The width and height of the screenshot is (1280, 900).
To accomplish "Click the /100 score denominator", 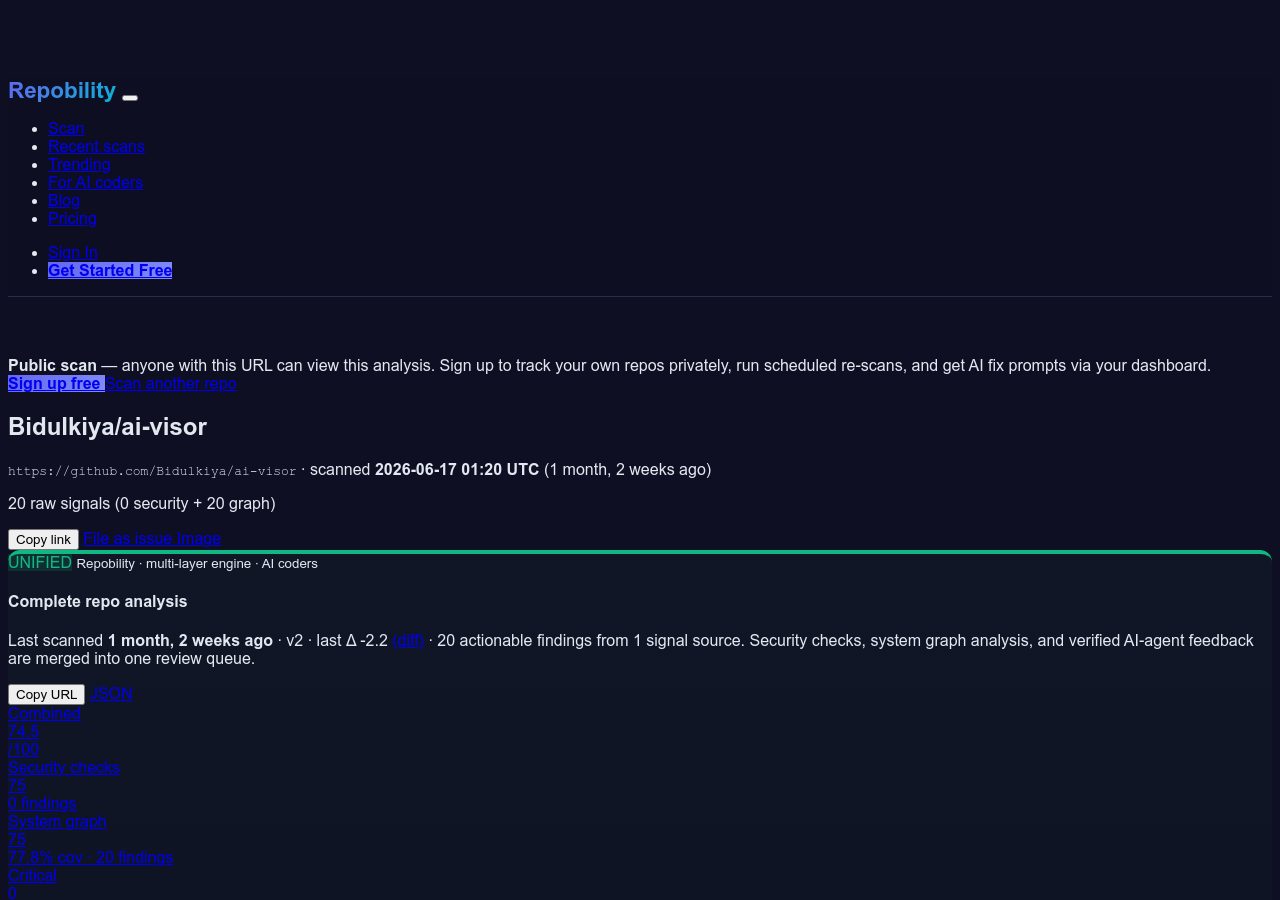I will click(24, 749).
